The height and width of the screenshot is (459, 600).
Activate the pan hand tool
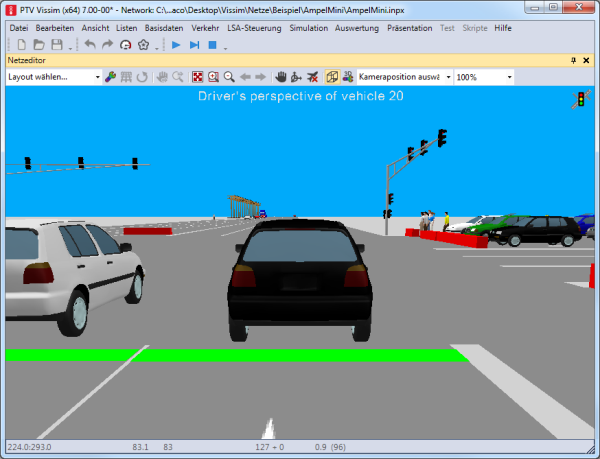click(281, 77)
